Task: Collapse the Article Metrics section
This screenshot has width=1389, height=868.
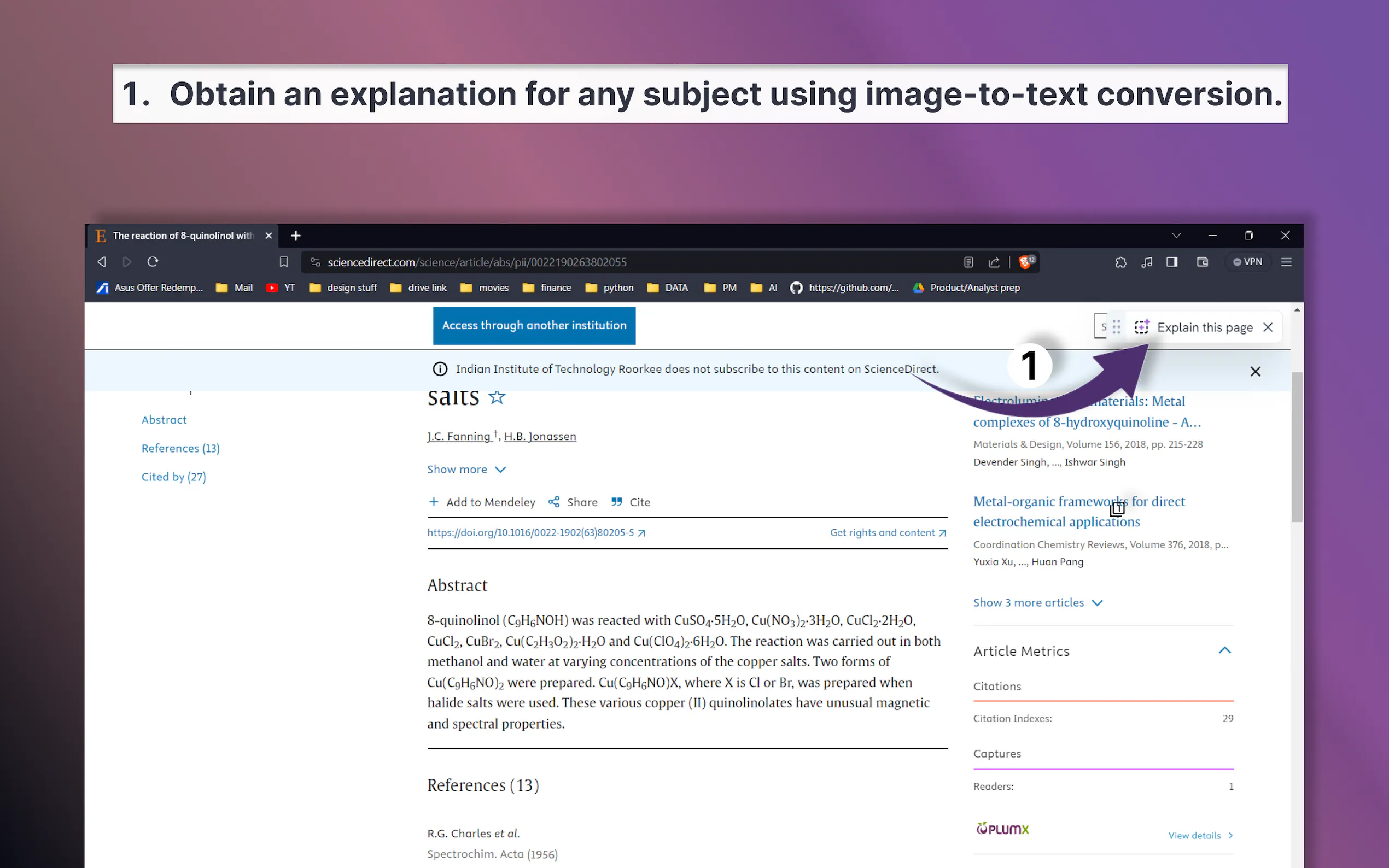Action: [x=1224, y=650]
